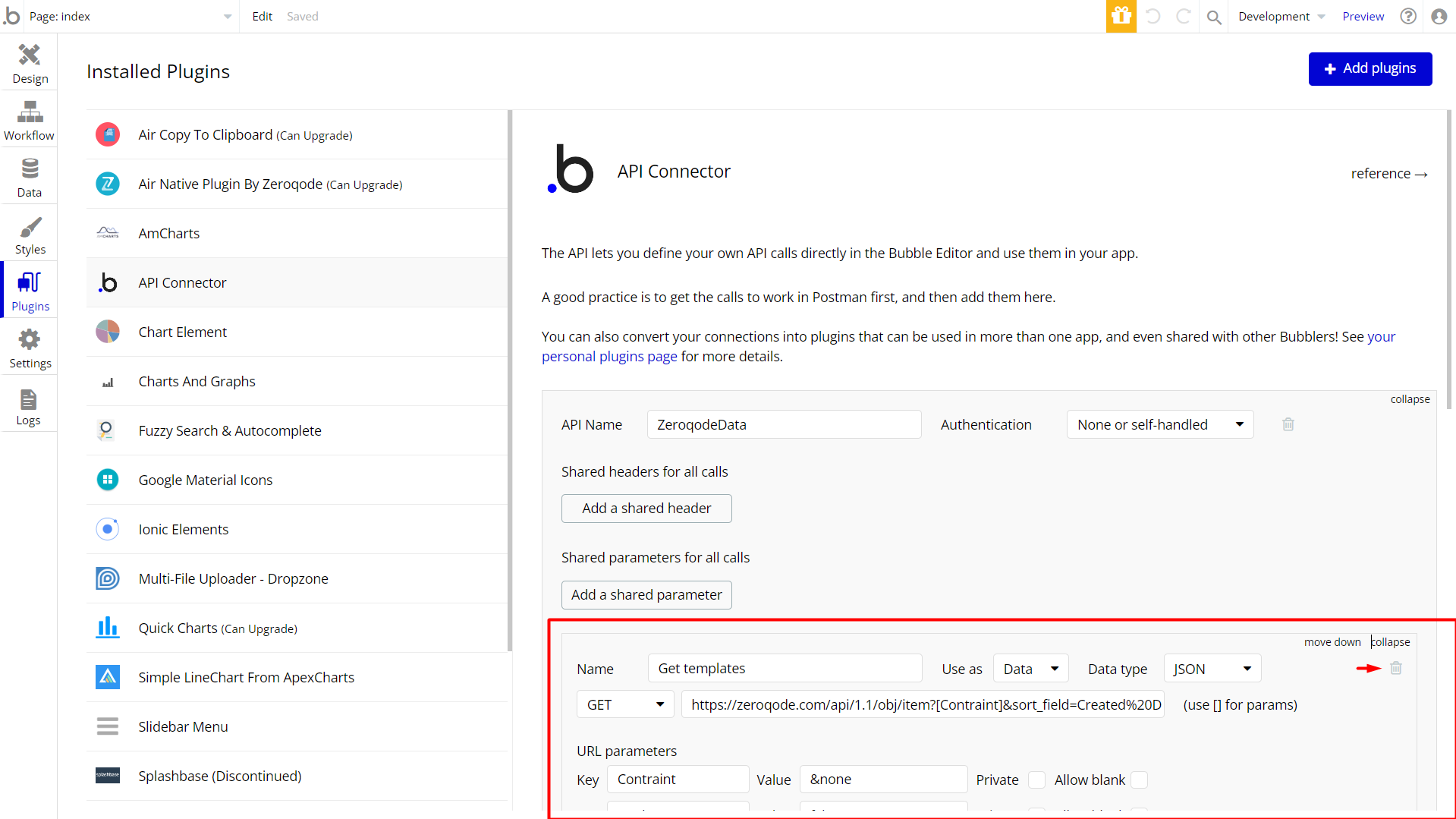
Task: Select the Quick Charts plugin icon
Action: tap(108, 627)
